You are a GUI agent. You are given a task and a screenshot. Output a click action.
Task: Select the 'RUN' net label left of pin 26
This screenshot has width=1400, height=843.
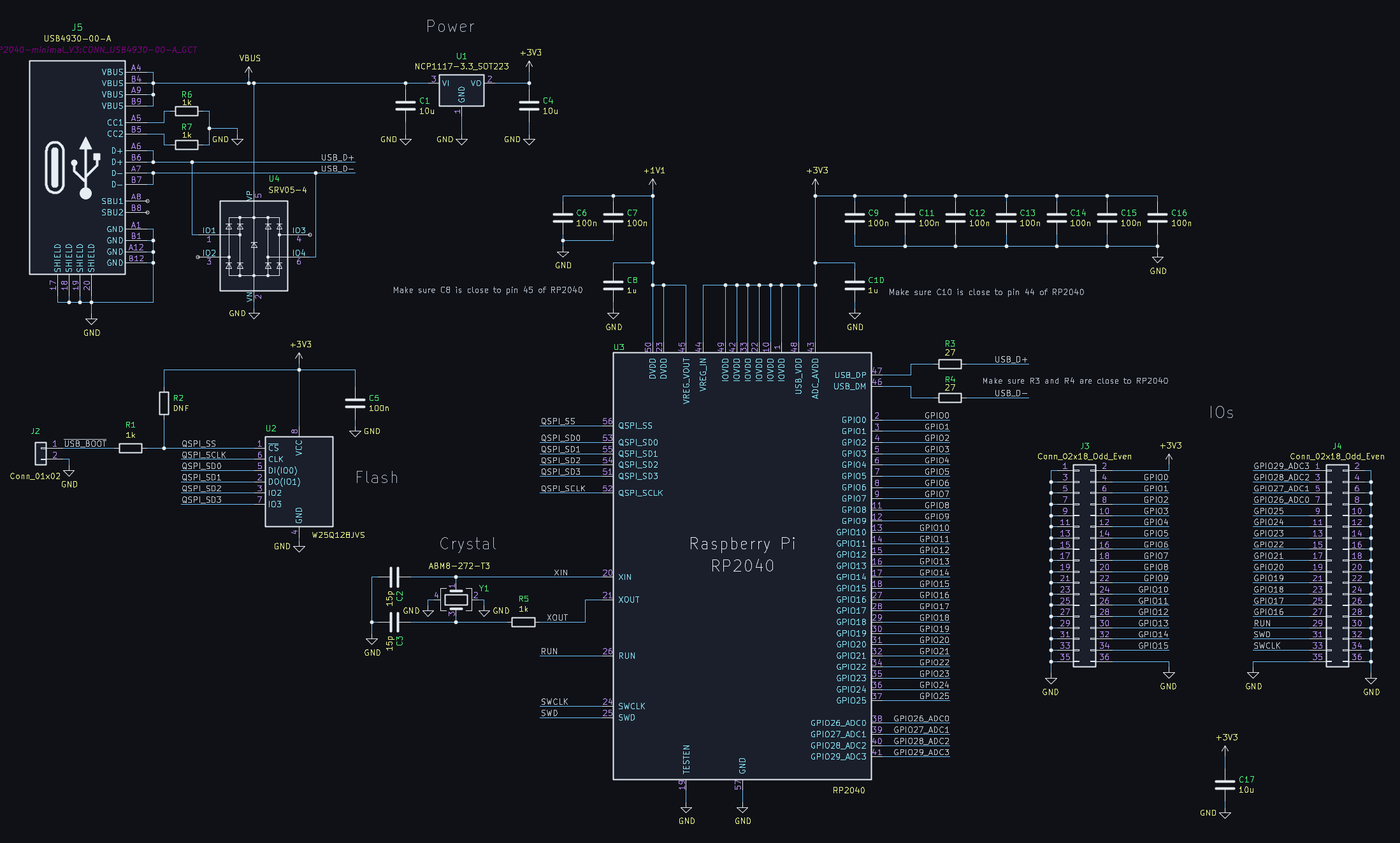pyautogui.click(x=549, y=651)
